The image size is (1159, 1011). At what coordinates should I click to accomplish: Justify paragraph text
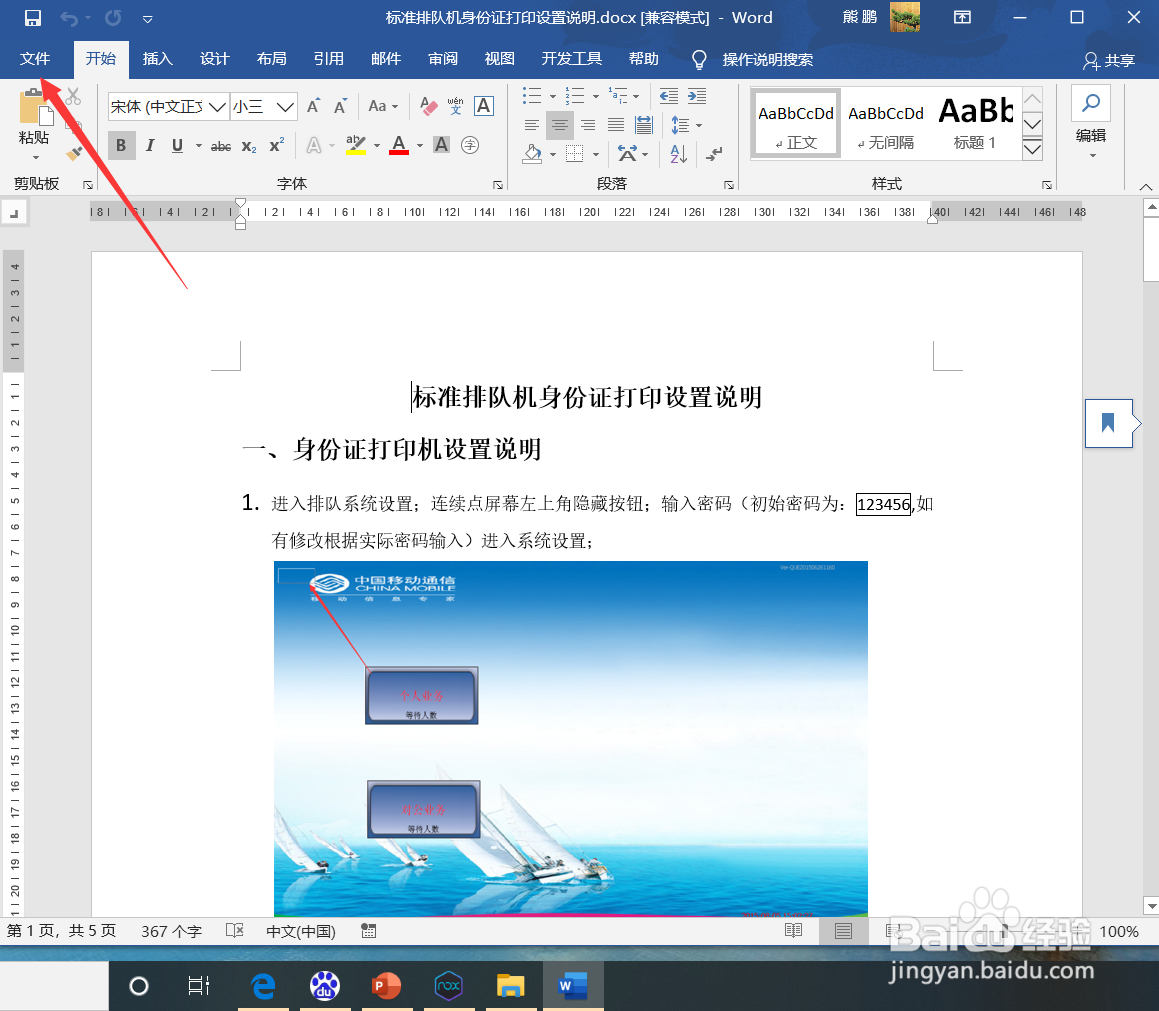(616, 125)
